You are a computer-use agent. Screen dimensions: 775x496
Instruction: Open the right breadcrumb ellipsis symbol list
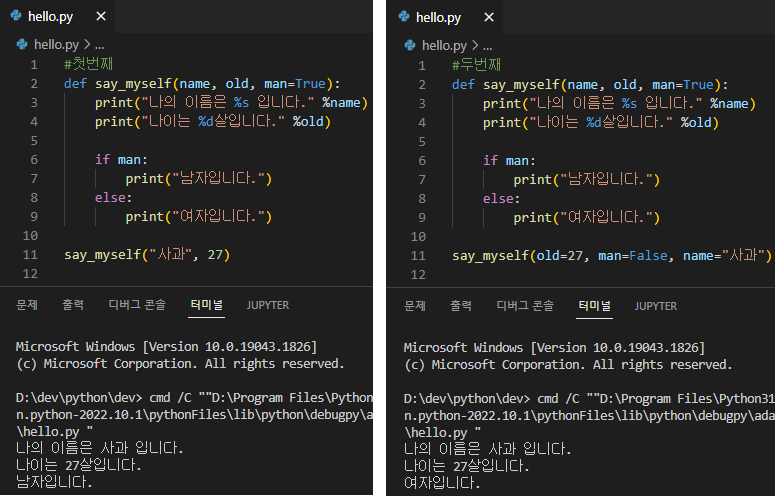[487, 46]
